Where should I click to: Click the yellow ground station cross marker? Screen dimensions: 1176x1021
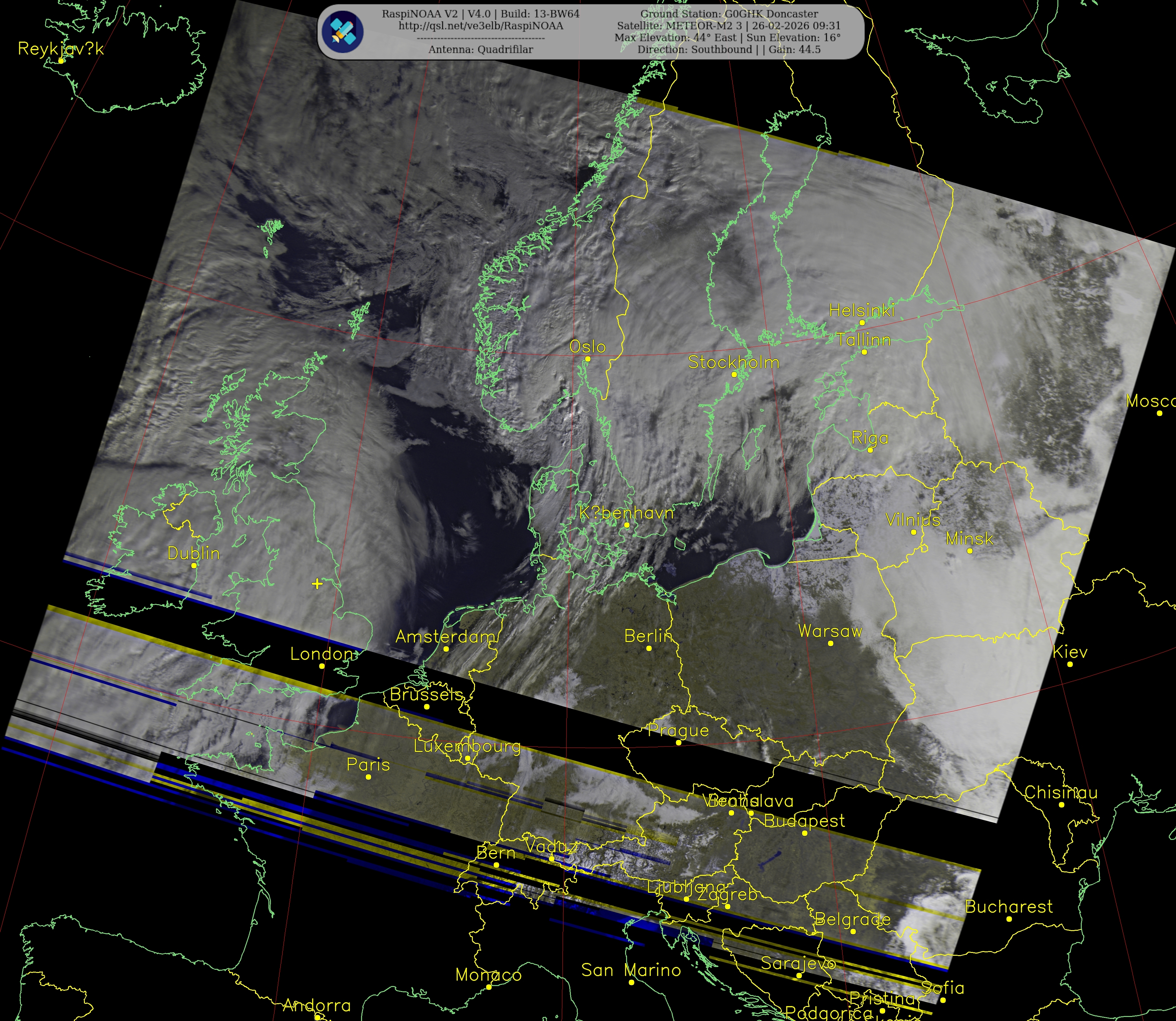[317, 584]
